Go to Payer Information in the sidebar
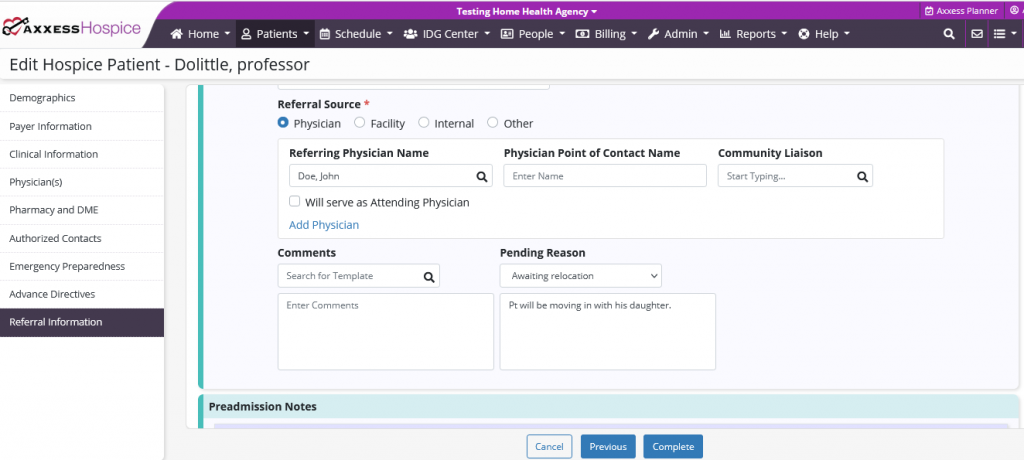The width and height of the screenshot is (1024, 460). (50, 126)
